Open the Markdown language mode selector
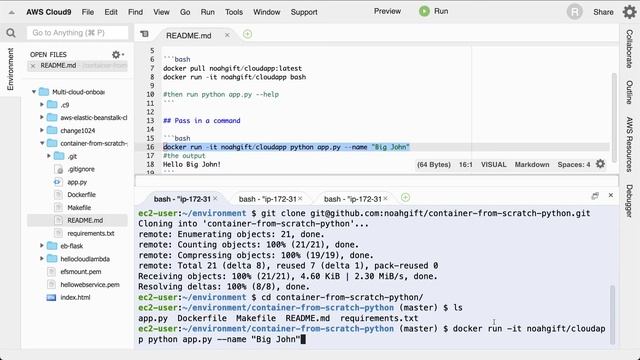This screenshot has height=360, width=640. [531, 164]
